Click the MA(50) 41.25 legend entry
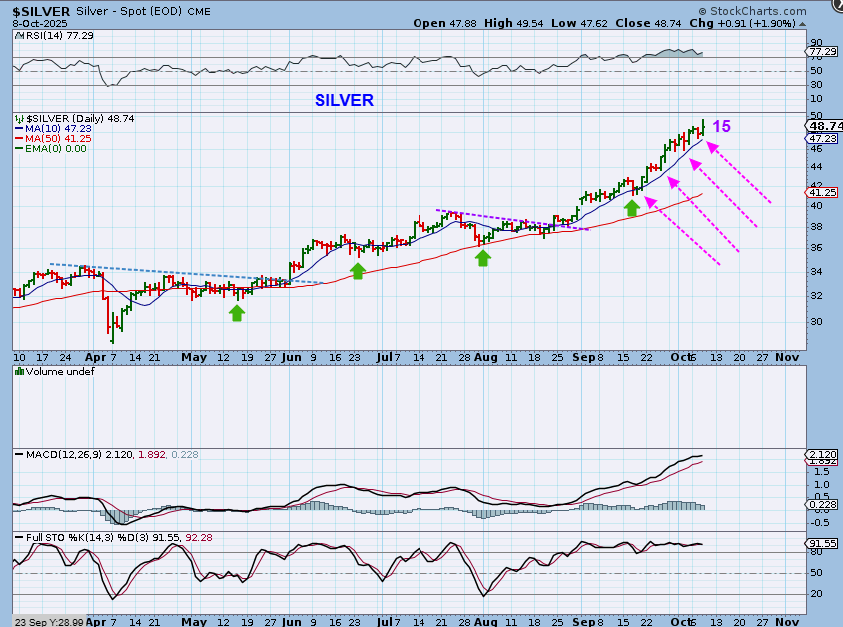 click(x=52, y=138)
